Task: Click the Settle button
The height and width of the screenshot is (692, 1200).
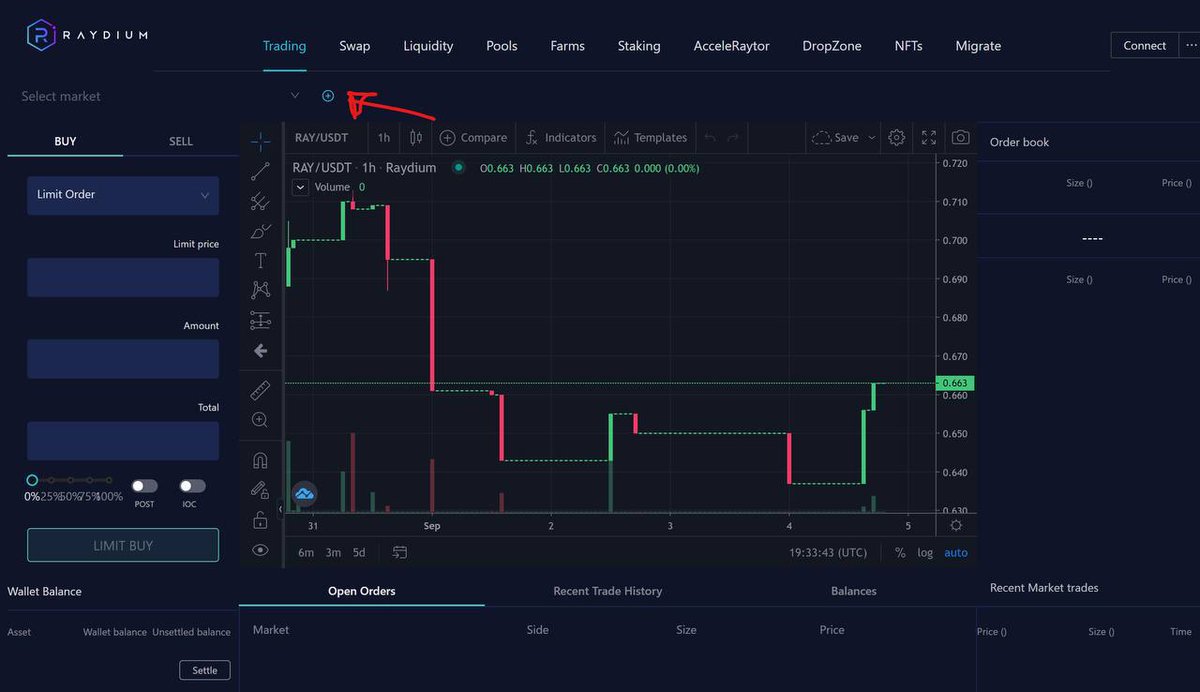Action: point(205,670)
